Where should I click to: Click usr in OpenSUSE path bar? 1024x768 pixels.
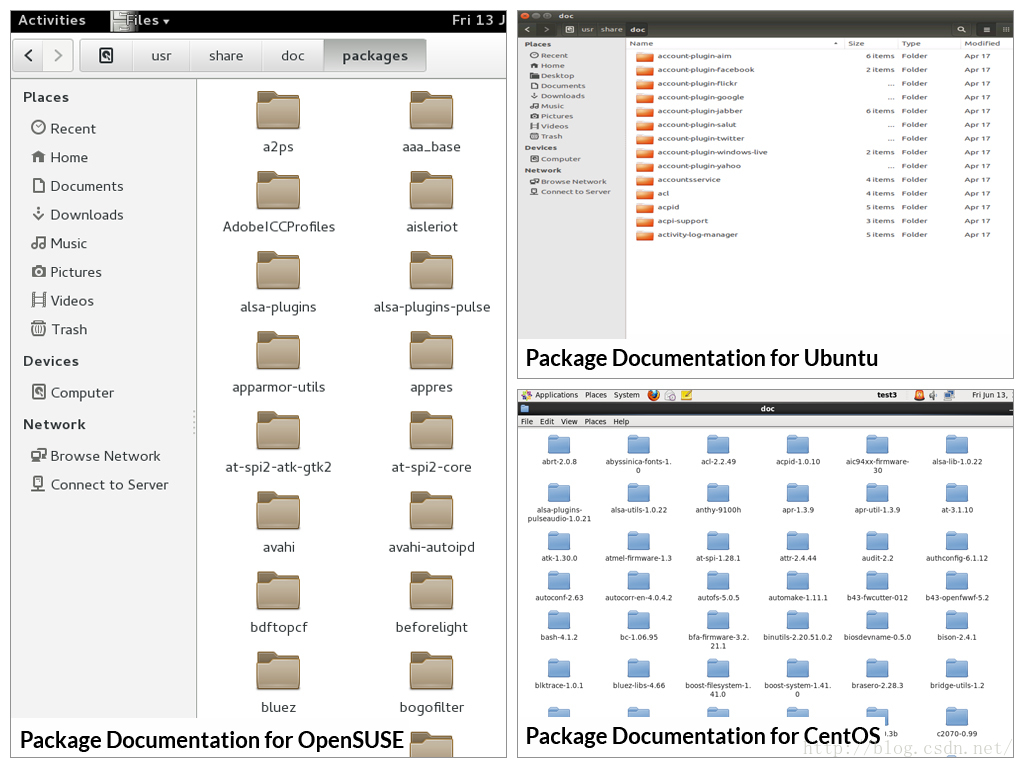(x=161, y=56)
